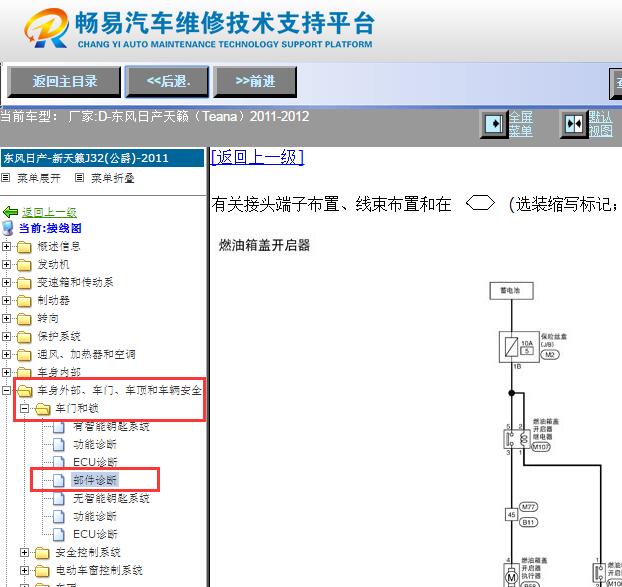This screenshot has height=587, width=622.
Task: Click the 无智能钥匙系统 document icon
Action: pyautogui.click(x=59, y=498)
